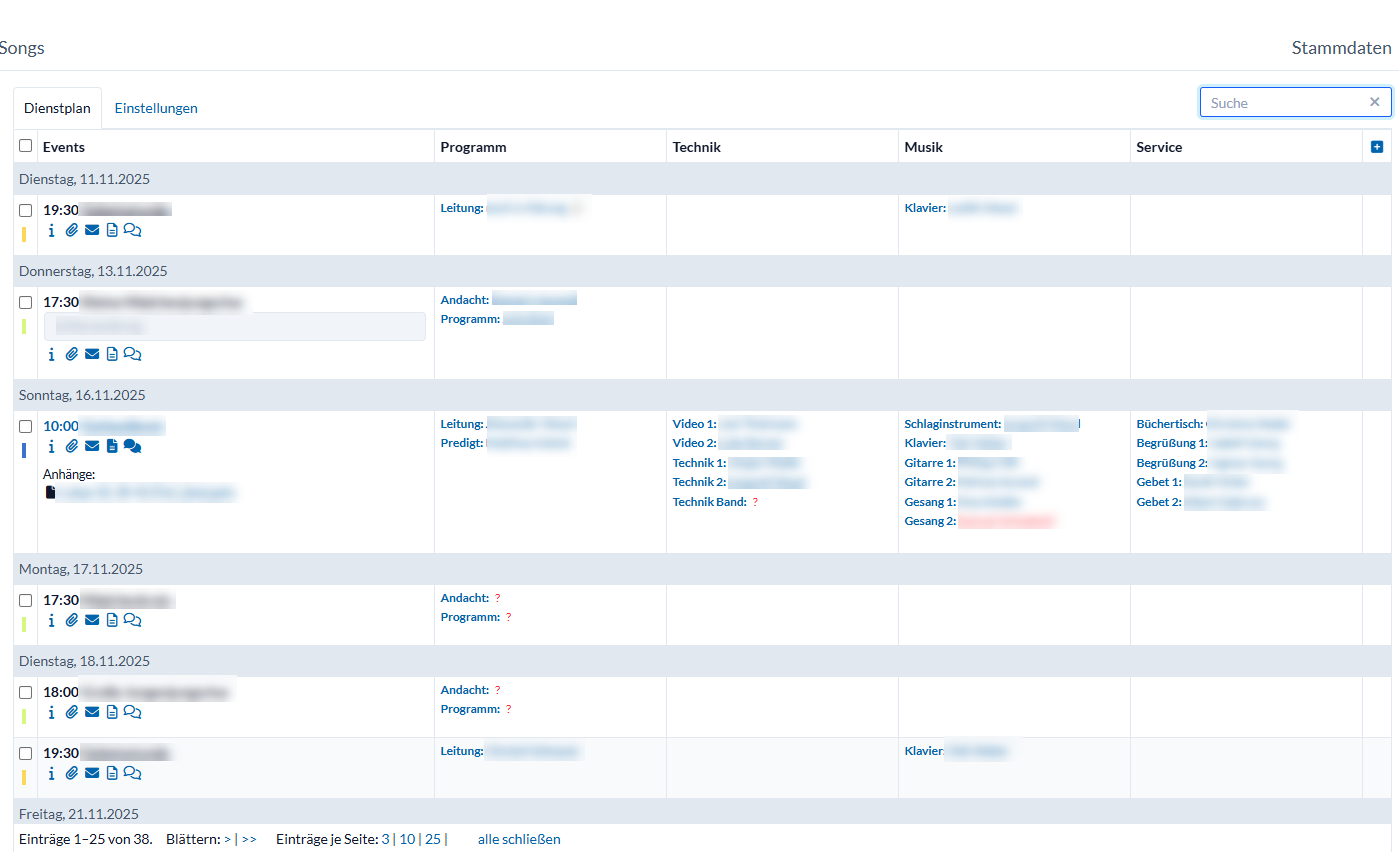The height and width of the screenshot is (852, 1399).
Task: Click info icon for 11.11.2025 19:30 event
Action: (52, 231)
